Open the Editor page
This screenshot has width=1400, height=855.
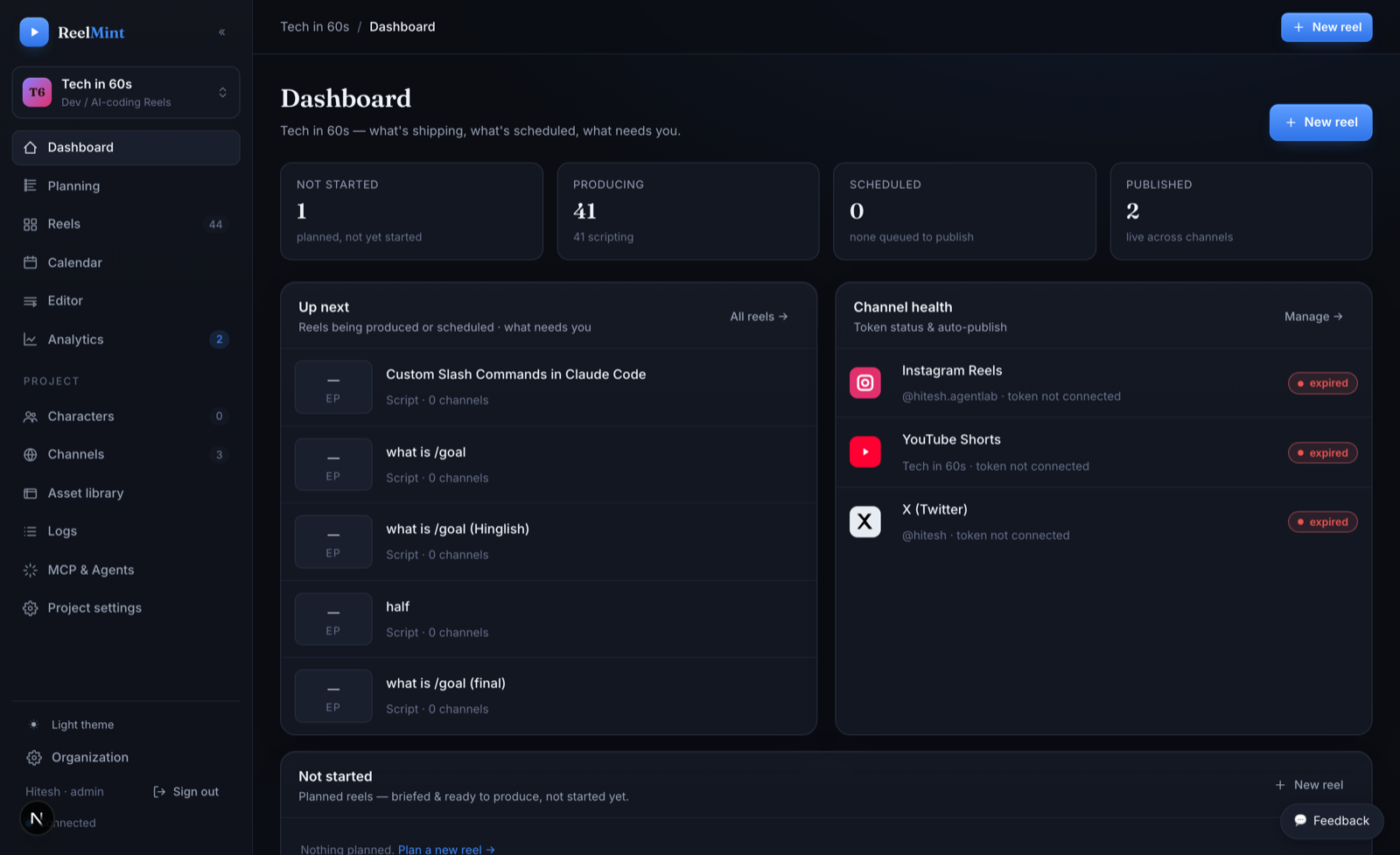point(126,300)
